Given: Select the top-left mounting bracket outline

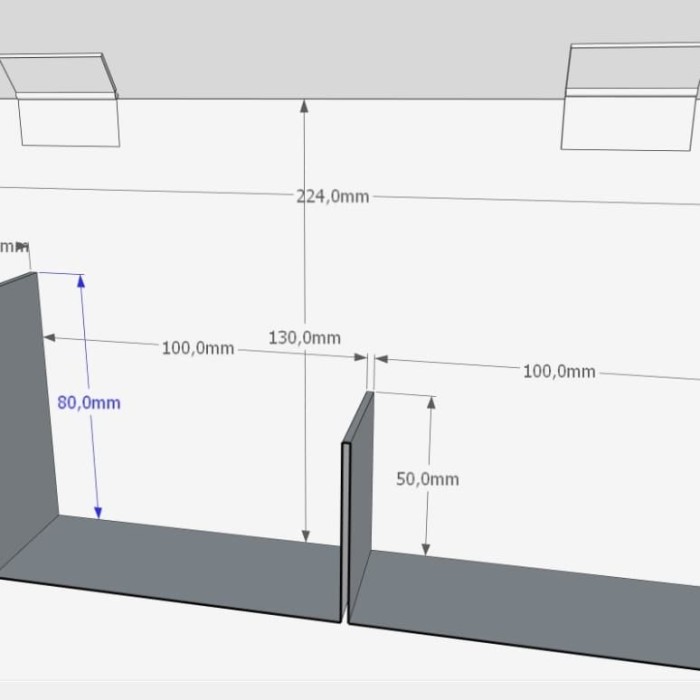Looking at the screenshot, I should [x=60, y=99].
